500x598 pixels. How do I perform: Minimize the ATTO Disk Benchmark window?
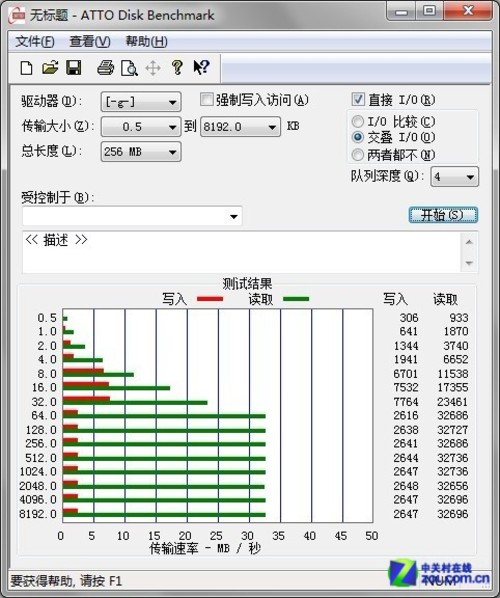point(401,11)
